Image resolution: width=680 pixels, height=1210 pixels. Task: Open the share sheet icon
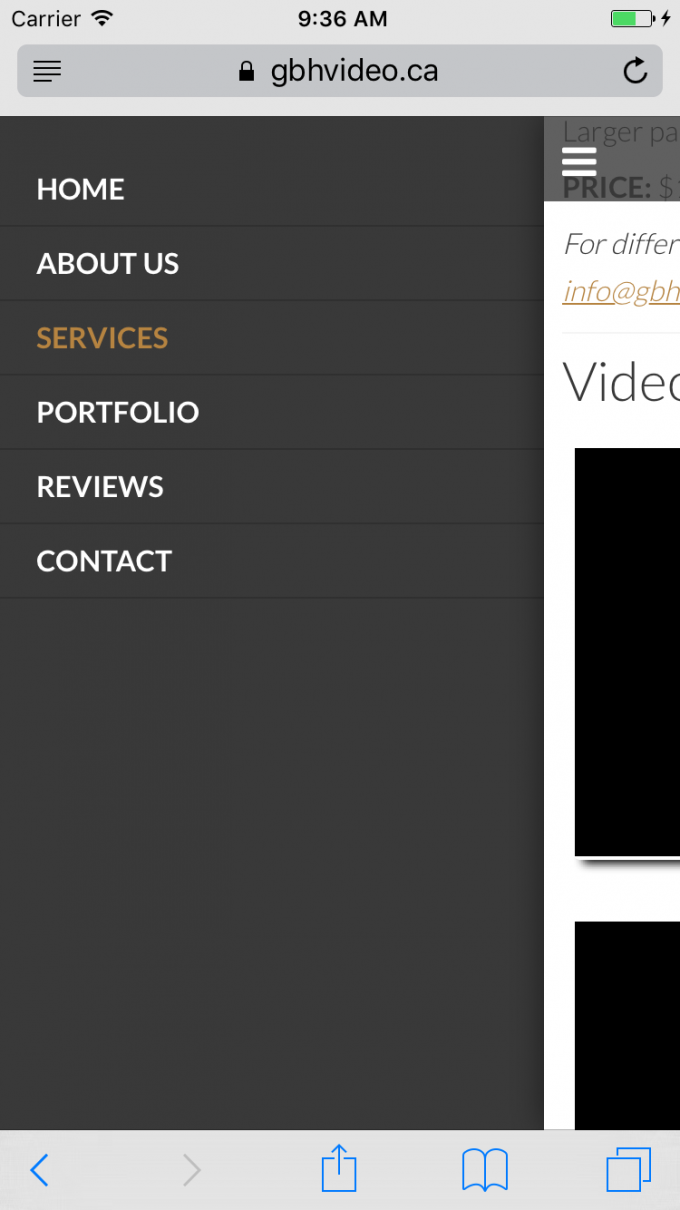point(339,1167)
